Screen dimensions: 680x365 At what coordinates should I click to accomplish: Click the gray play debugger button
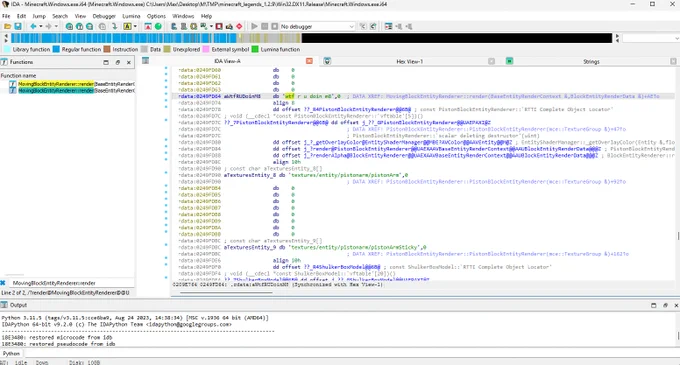tap(254, 26)
